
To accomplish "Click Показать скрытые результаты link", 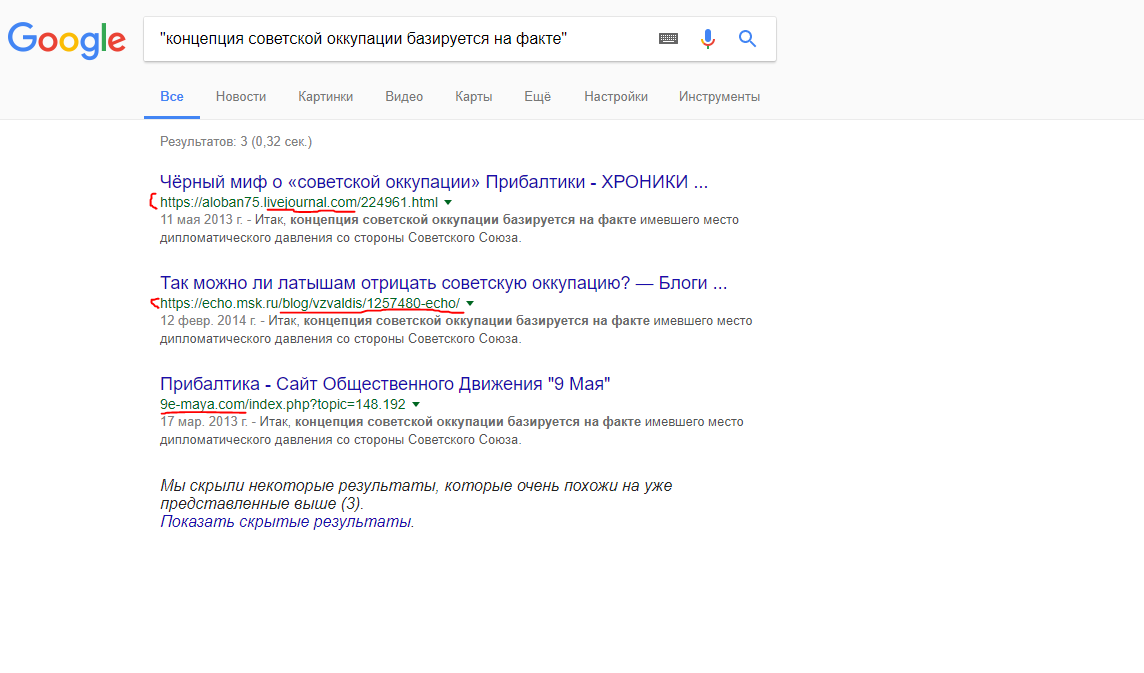I will (x=285, y=521).
